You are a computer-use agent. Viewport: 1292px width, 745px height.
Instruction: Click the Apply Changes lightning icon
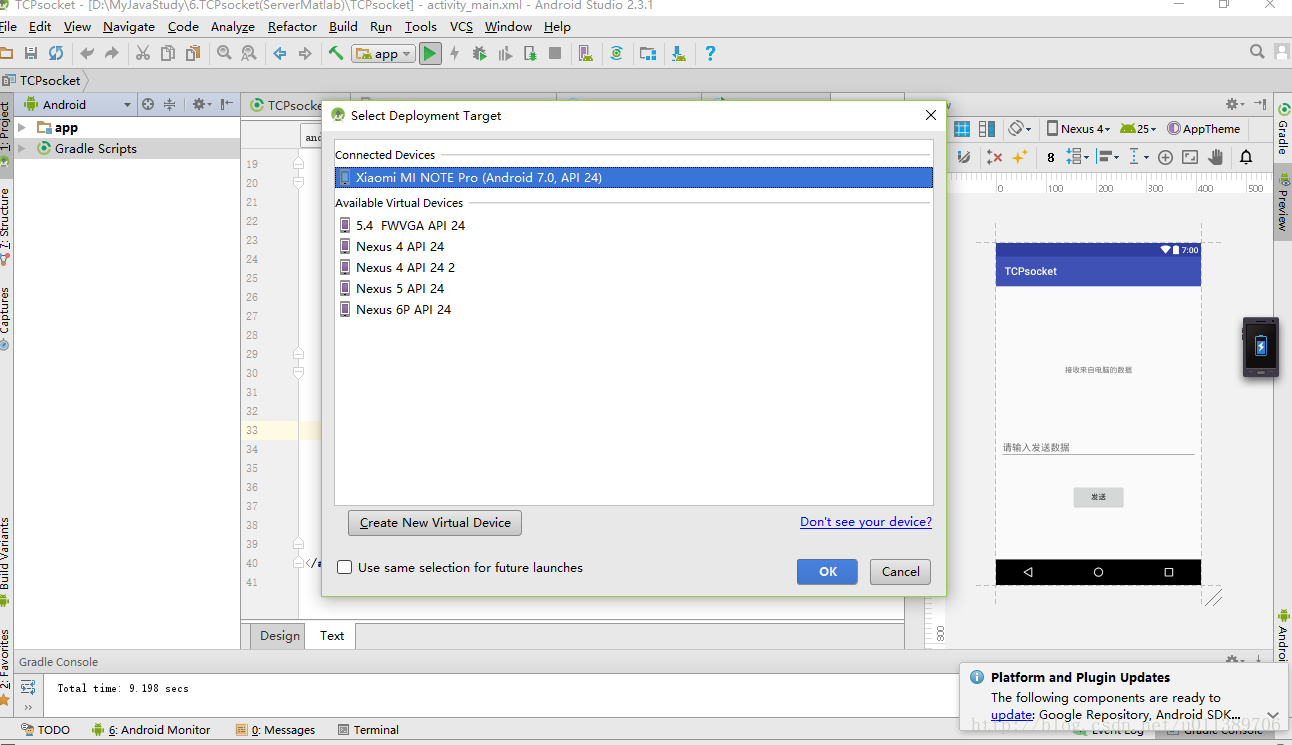pos(454,53)
